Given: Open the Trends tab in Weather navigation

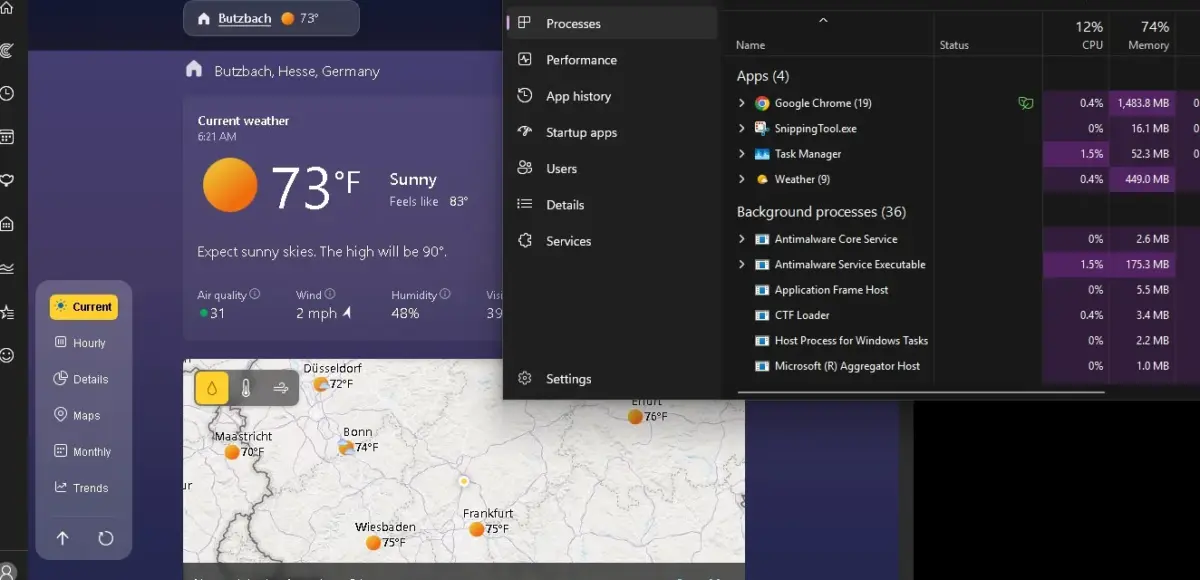Looking at the screenshot, I should click(x=84, y=488).
